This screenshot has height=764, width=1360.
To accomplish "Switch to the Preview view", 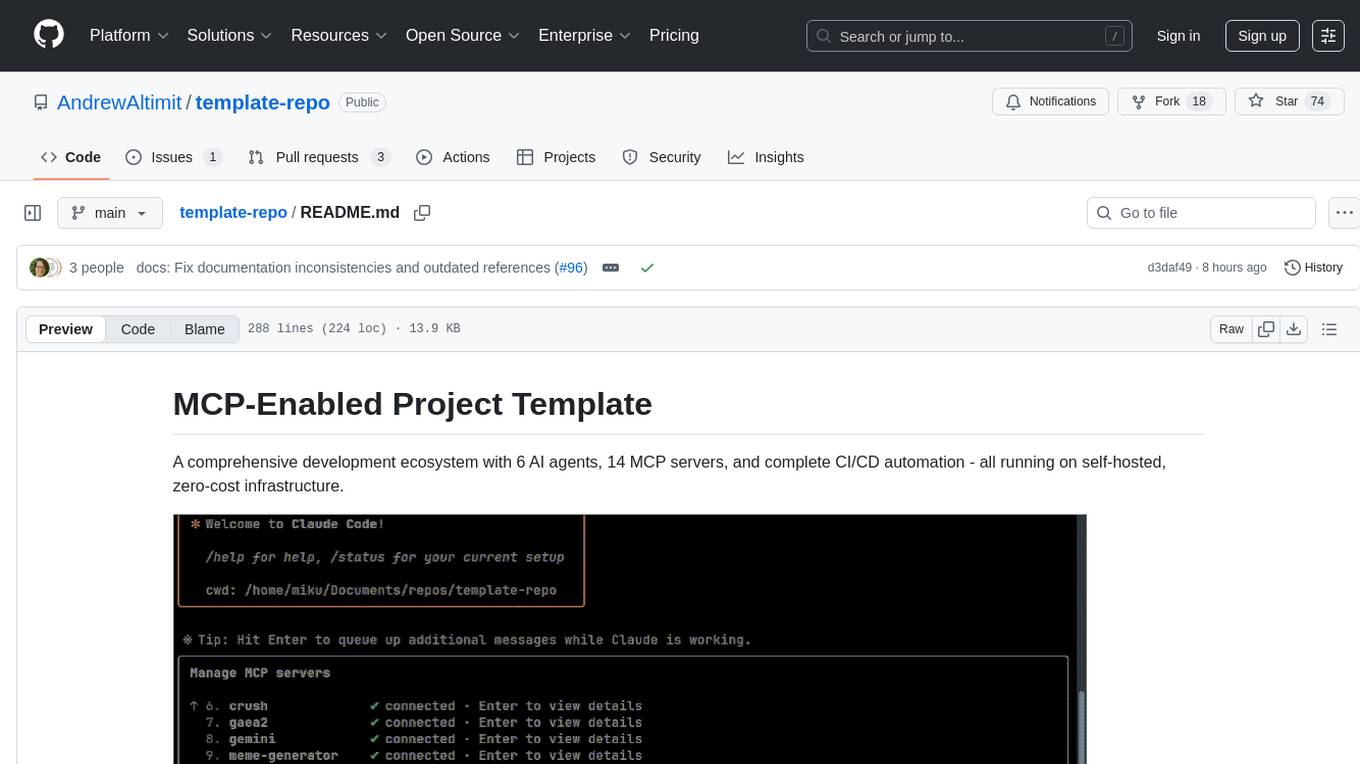I will click(66, 329).
